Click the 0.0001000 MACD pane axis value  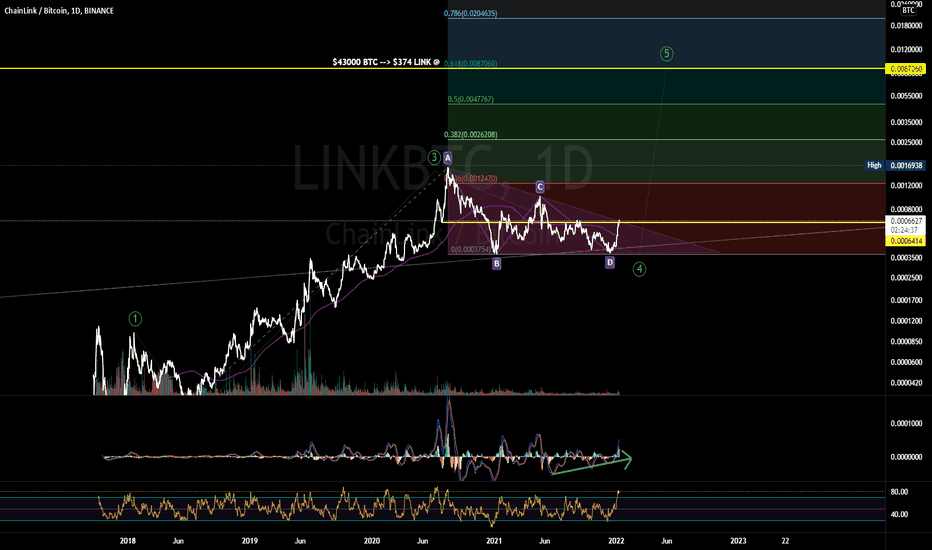pyautogui.click(x=906, y=424)
